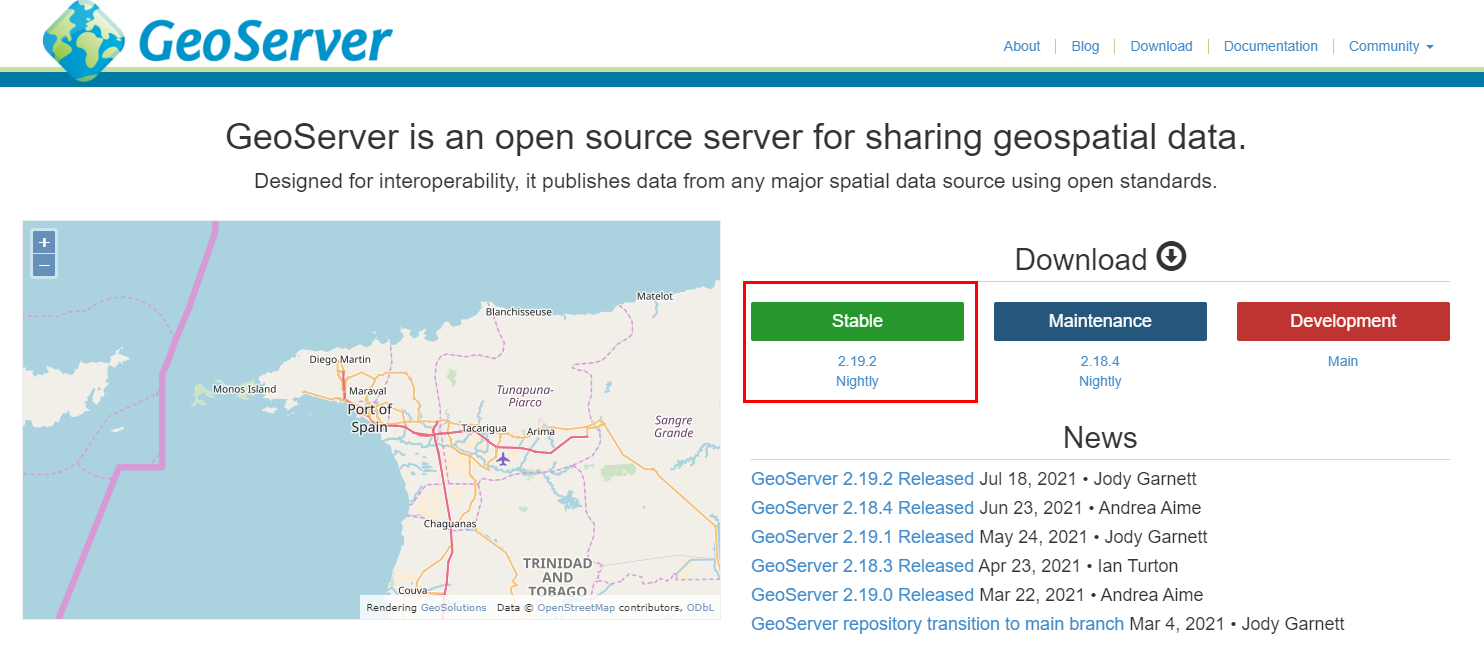This screenshot has height=666, width=1484.
Task: Read GeoServer 2.18.4 Released news
Action: [x=862, y=508]
